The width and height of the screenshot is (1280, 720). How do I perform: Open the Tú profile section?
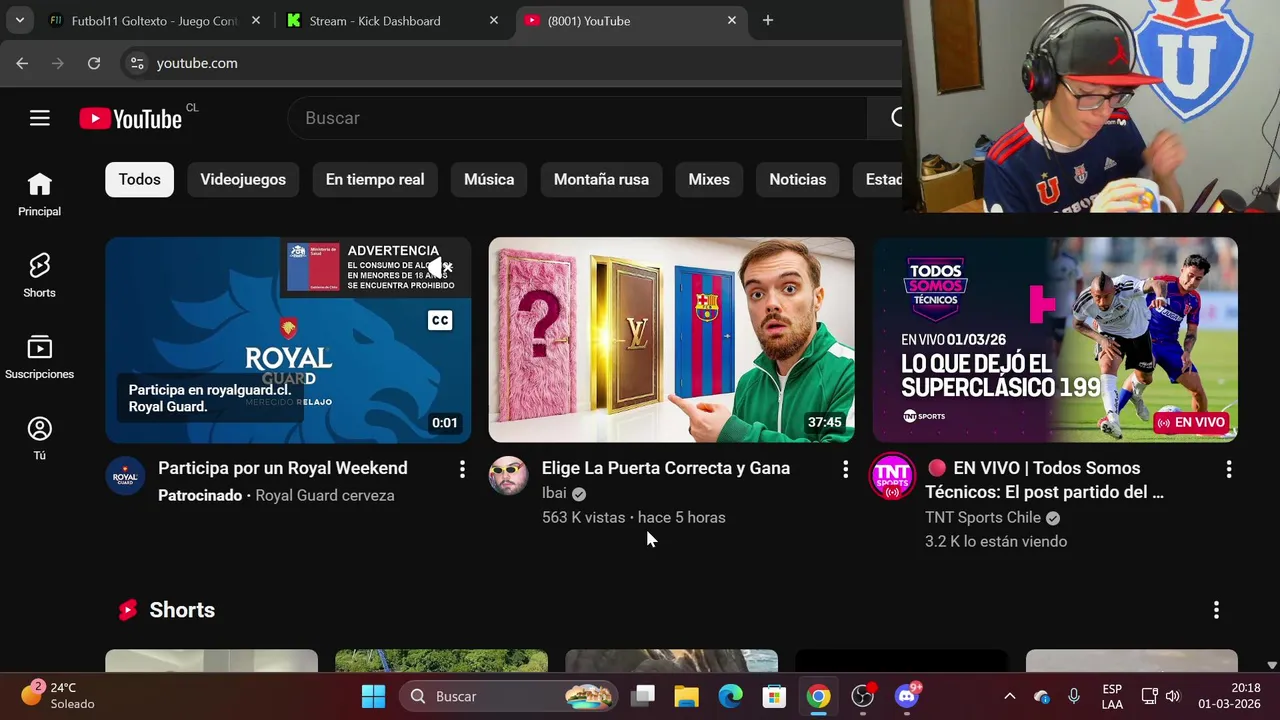tap(39, 439)
